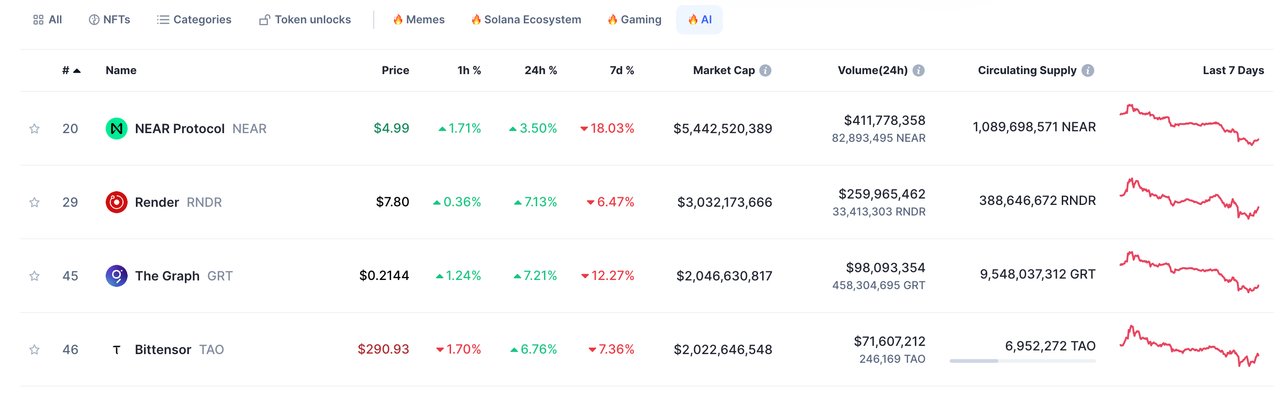Star NEAR Protocol to add to watchlist
The image size is (1280, 398).
pyautogui.click(x=34, y=129)
